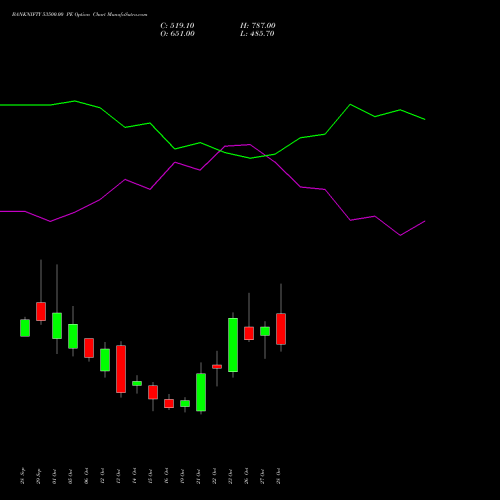
Task: Click the 28 Oct date label
Action: [278, 476]
